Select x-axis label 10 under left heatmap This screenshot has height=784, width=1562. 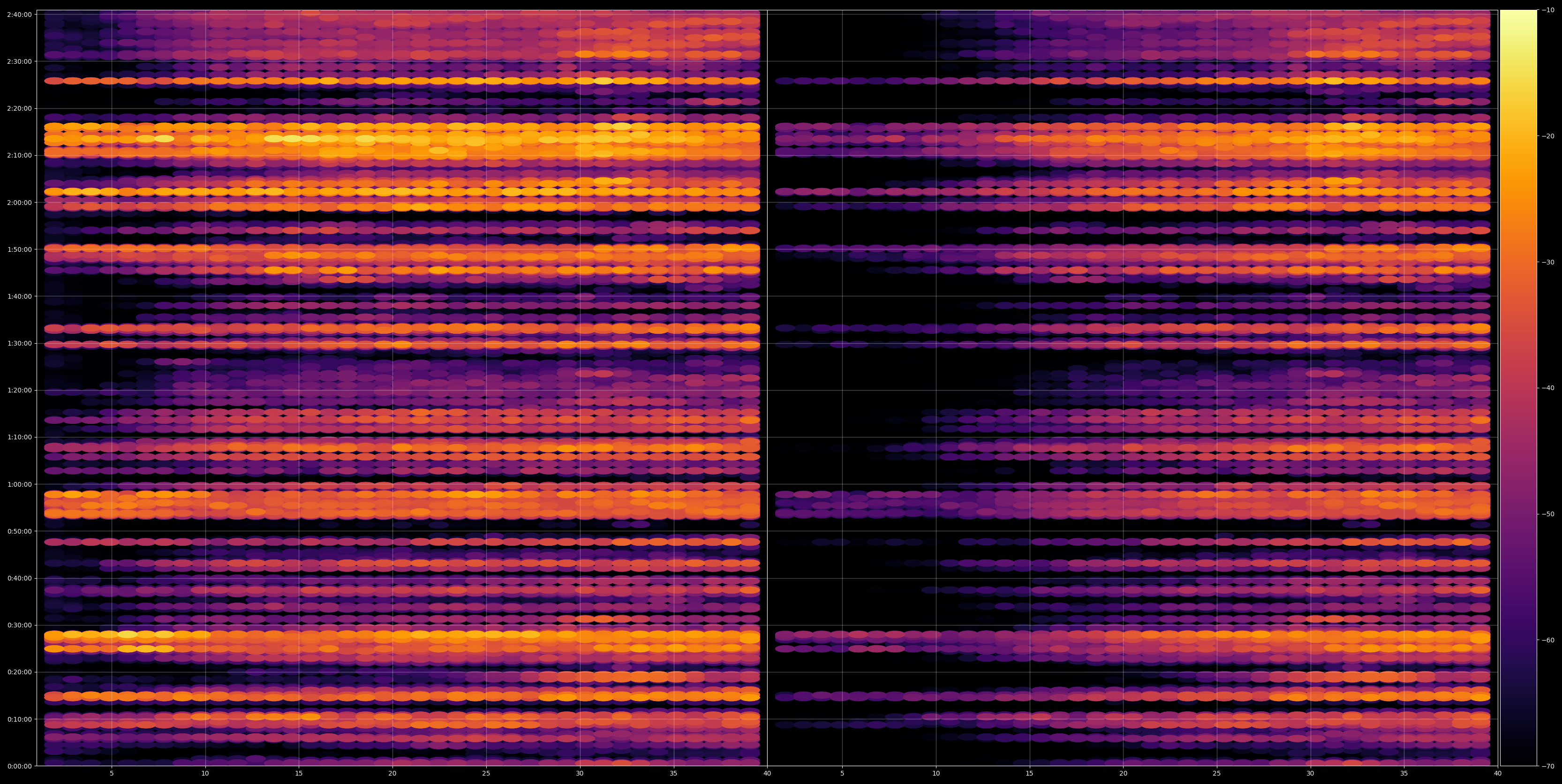[205, 774]
